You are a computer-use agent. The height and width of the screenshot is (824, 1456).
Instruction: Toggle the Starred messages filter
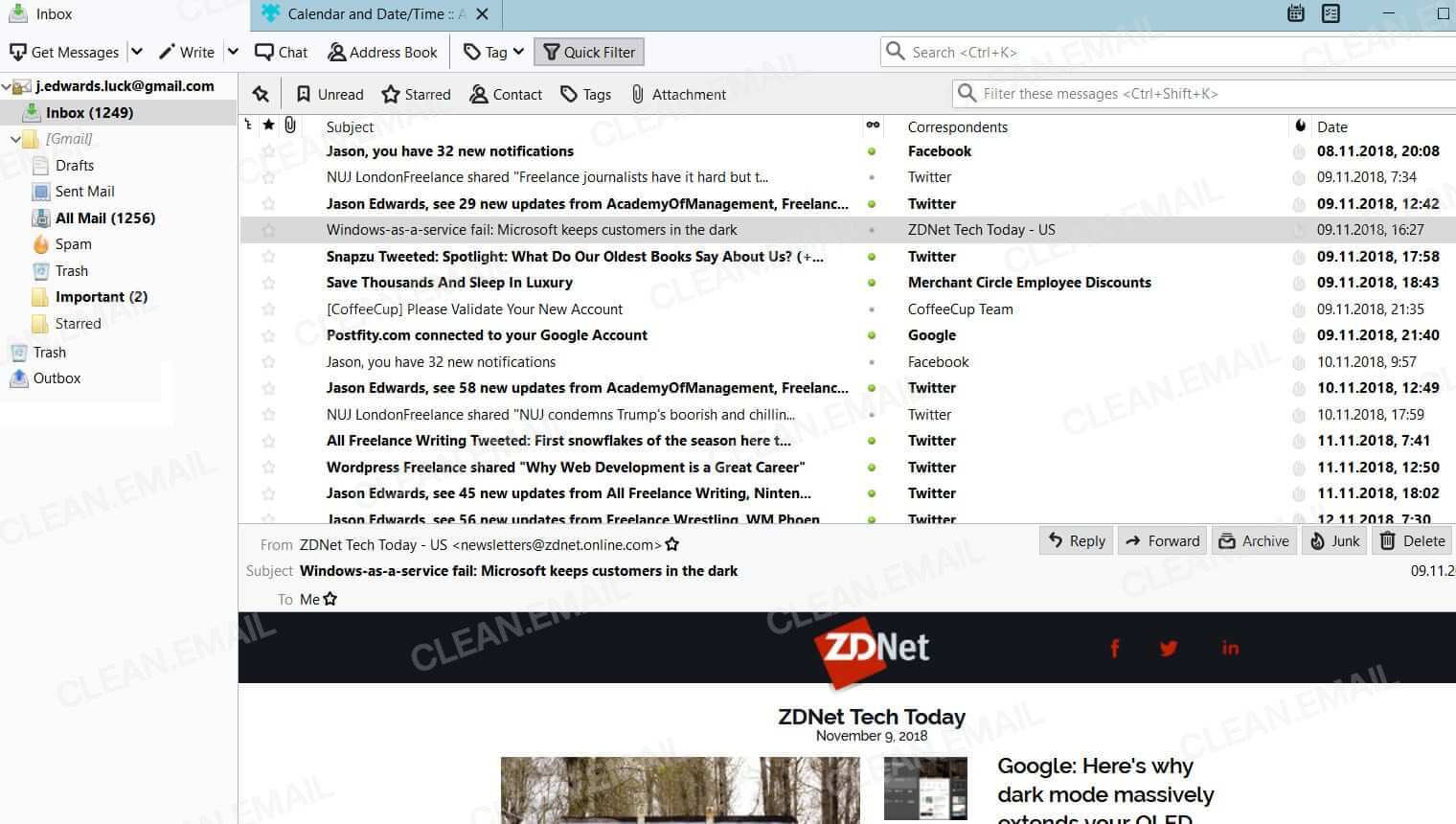click(416, 94)
